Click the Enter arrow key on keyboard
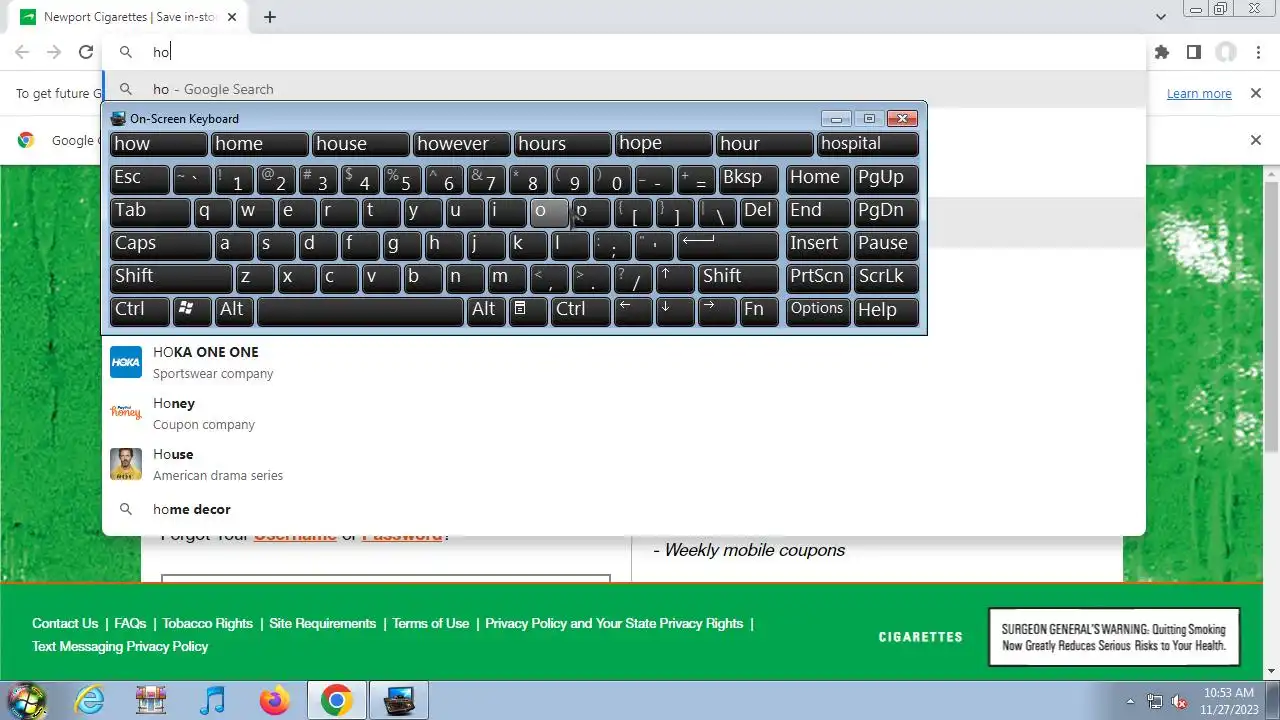Viewport: 1280px width, 720px height. tap(727, 245)
